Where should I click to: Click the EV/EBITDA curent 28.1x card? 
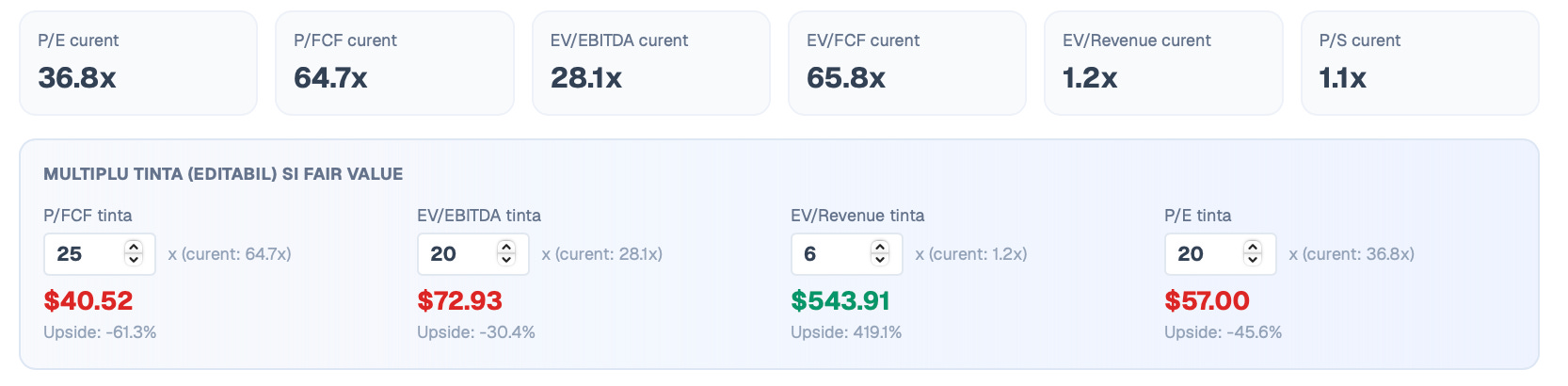point(651,63)
